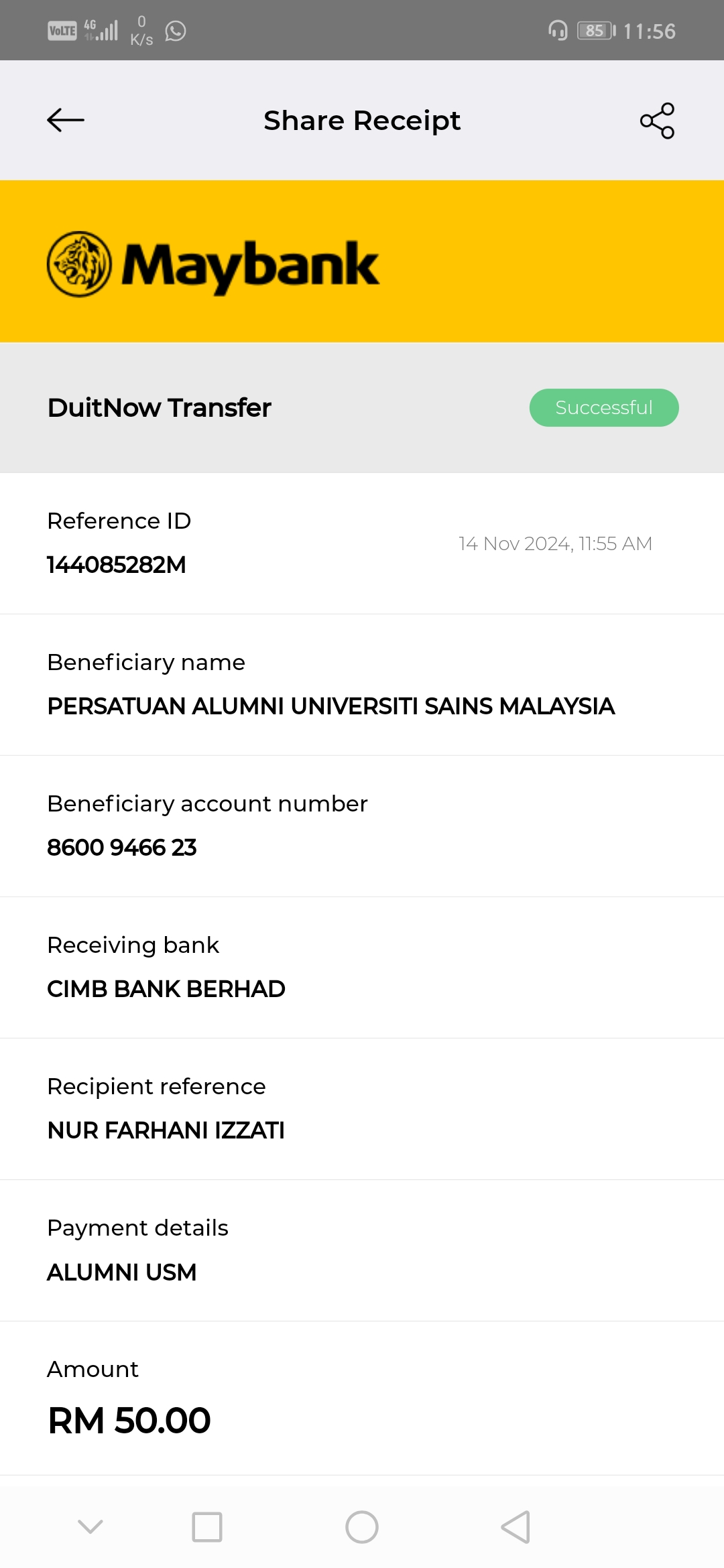Image resolution: width=724 pixels, height=1568 pixels.
Task: Tap the CIMB BANK BERHAD receiving bank
Action: point(166,989)
